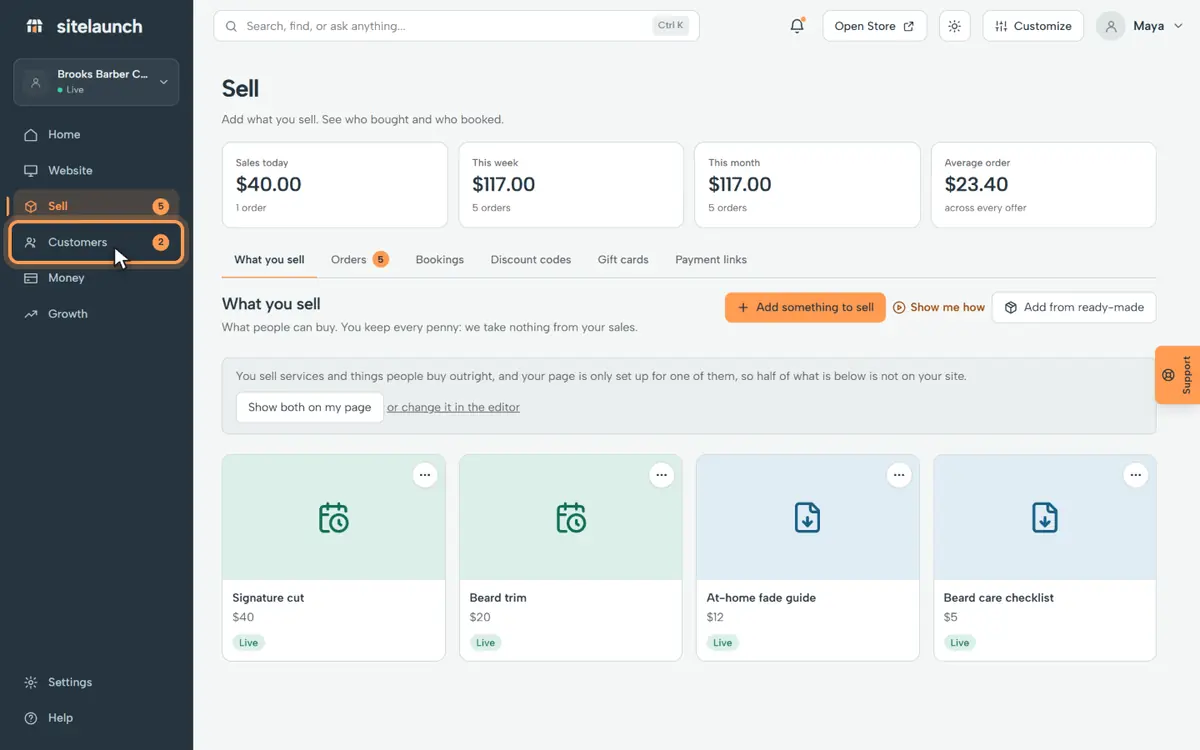Image resolution: width=1200 pixels, height=750 pixels.
Task: Click the Signature cut calendar icon
Action: pyautogui.click(x=334, y=517)
